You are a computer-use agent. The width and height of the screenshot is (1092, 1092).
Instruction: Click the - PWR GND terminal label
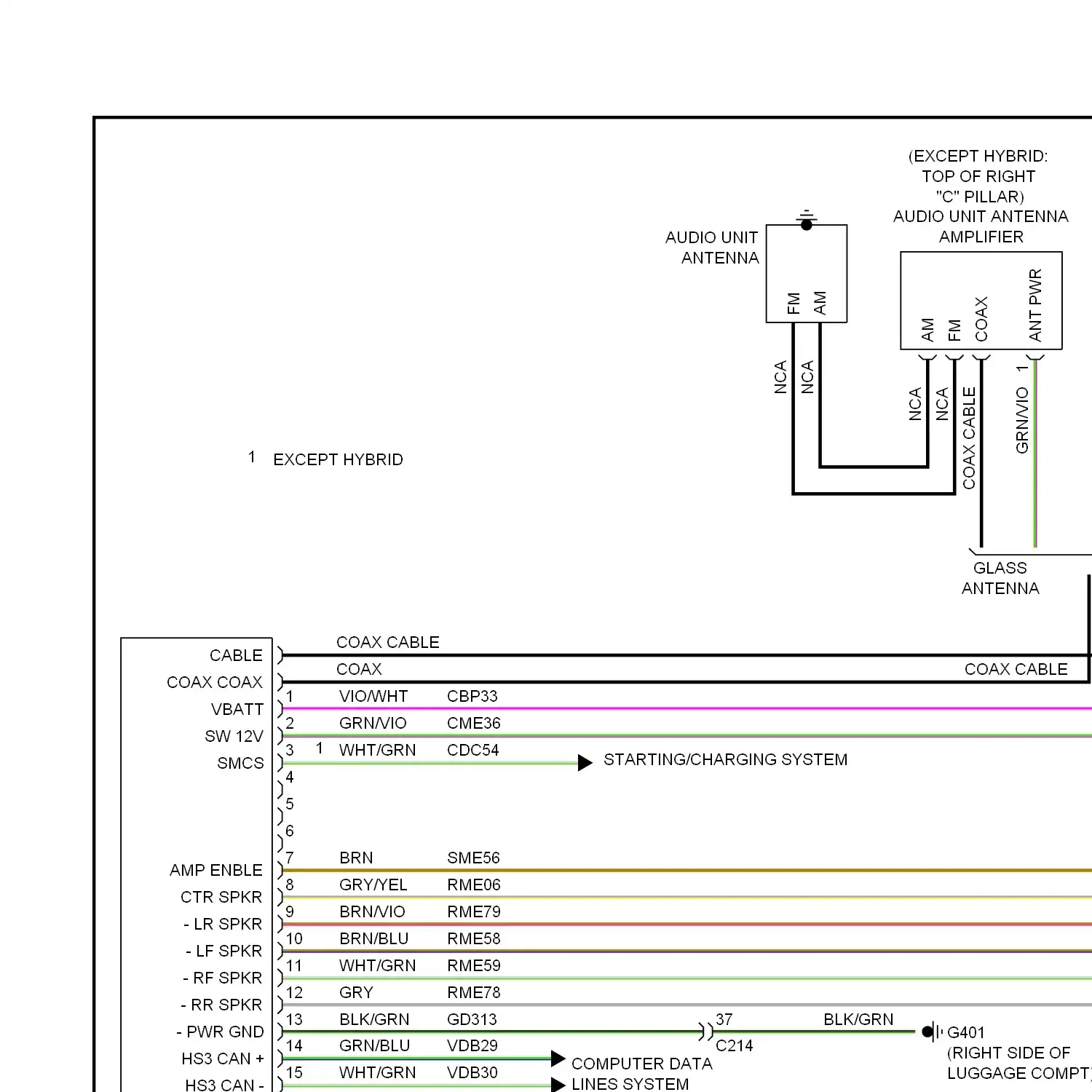point(220,1032)
